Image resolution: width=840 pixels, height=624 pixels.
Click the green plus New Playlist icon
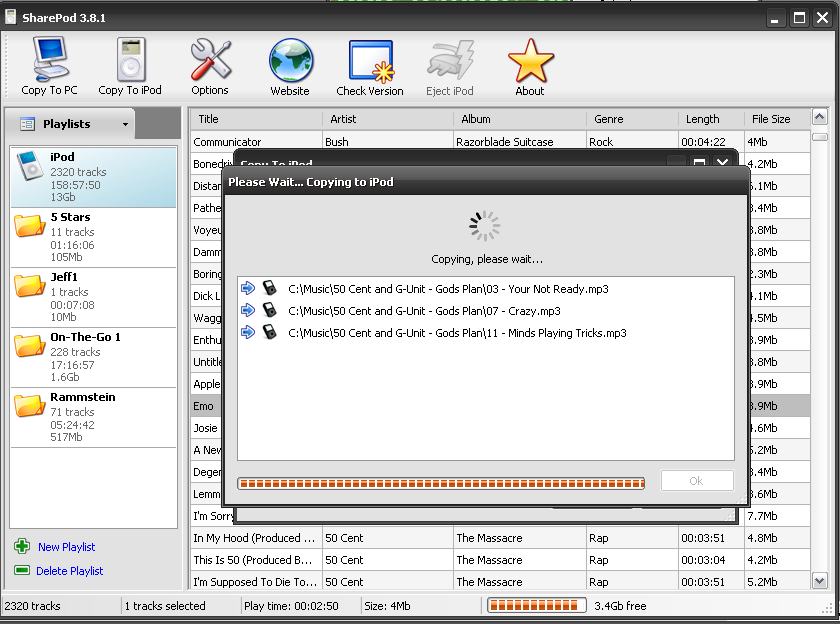click(22, 546)
